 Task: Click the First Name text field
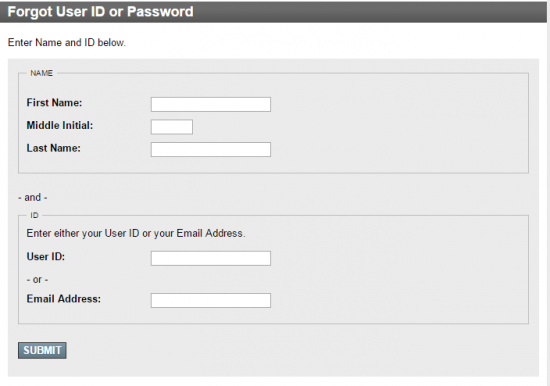point(210,104)
